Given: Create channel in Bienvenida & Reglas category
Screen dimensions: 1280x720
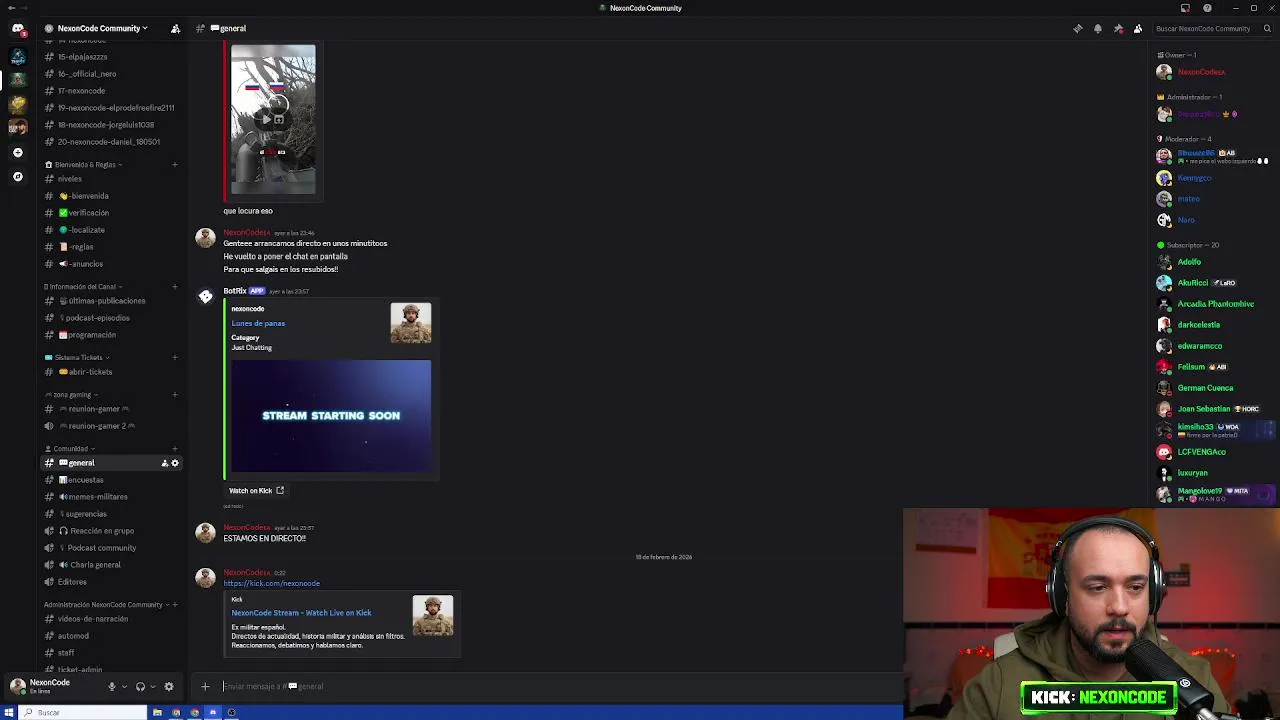Looking at the screenshot, I should (x=175, y=164).
